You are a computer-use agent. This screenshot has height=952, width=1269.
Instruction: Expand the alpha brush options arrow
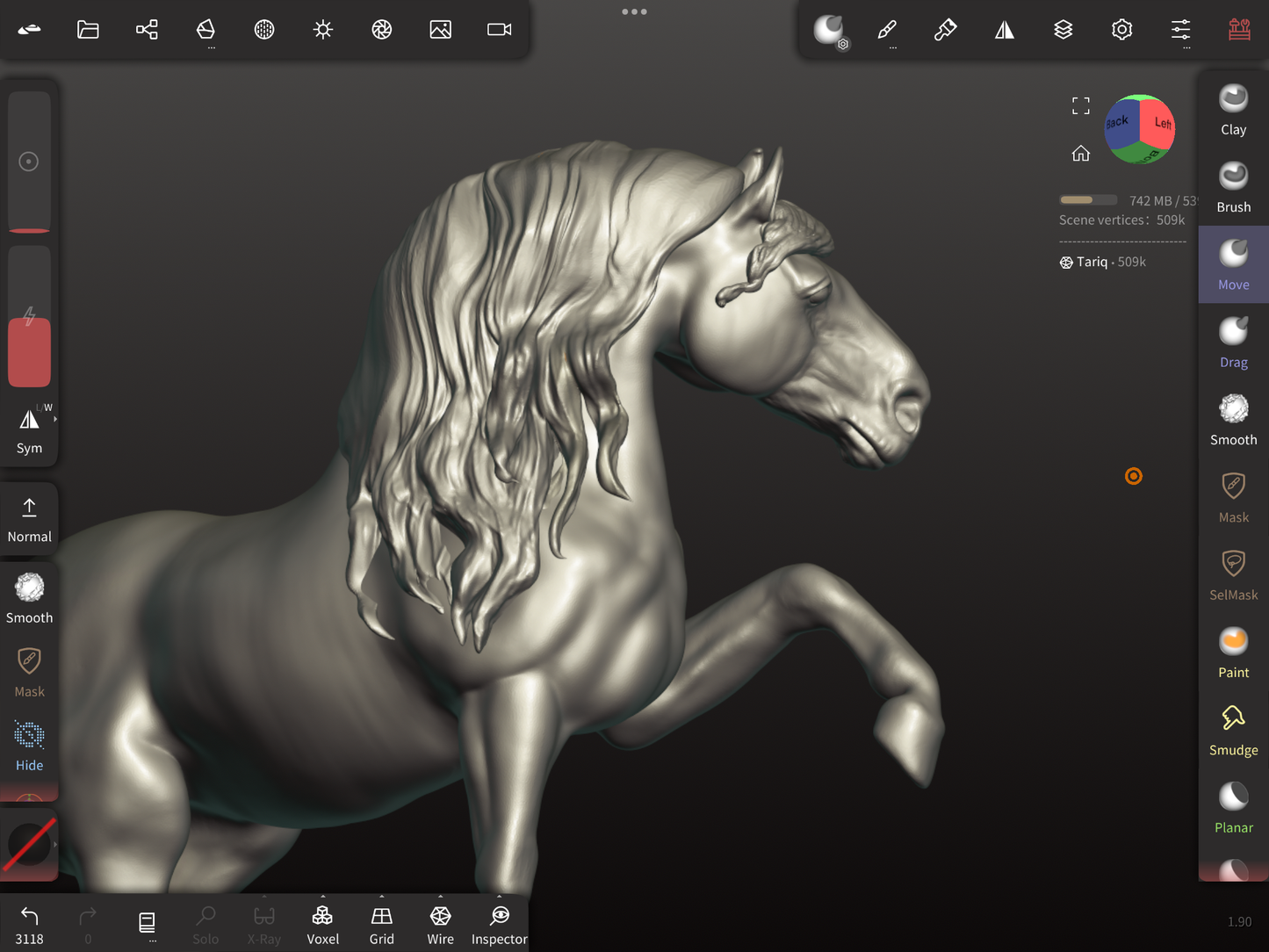pyautogui.click(x=55, y=844)
